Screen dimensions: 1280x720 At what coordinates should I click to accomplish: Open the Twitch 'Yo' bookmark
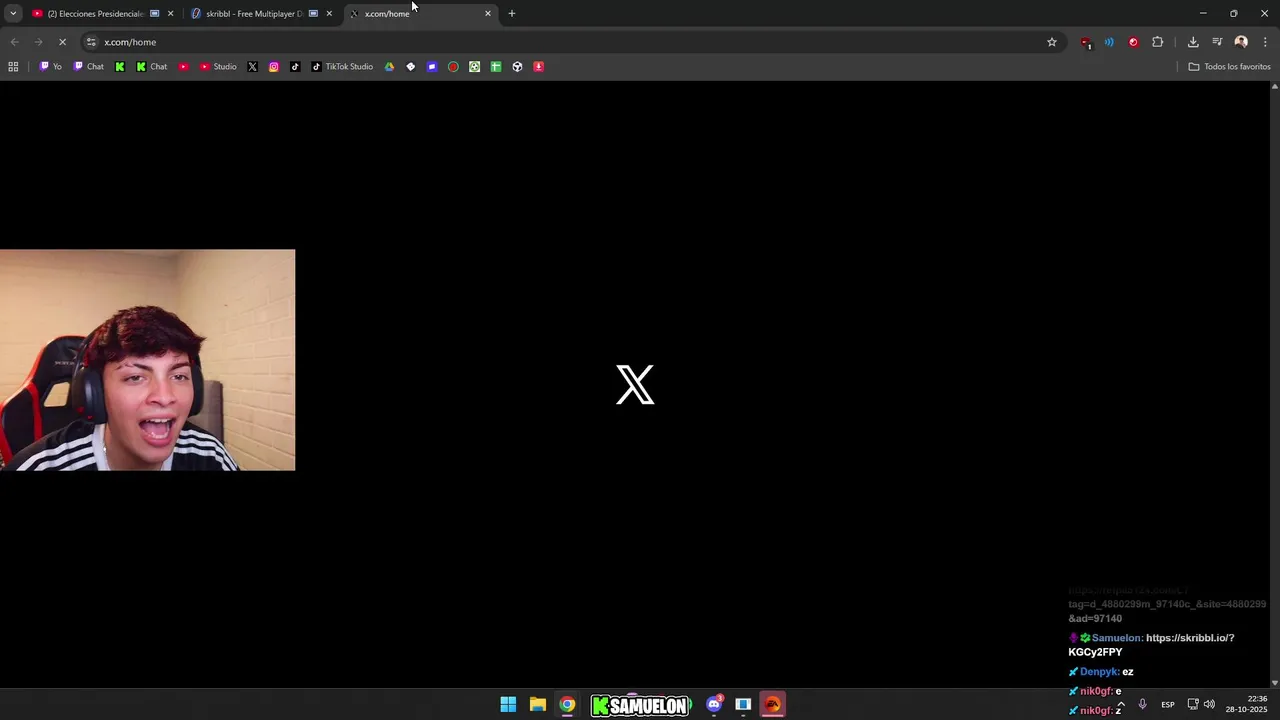50,67
